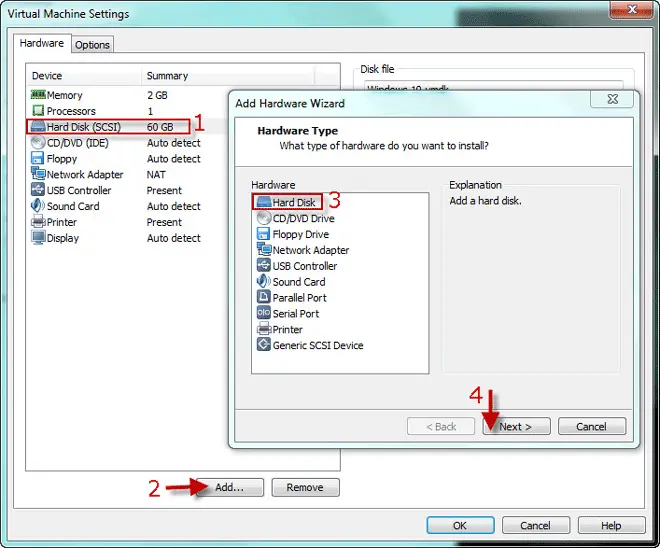Select the Generic SCSI Device icon
The width and height of the screenshot is (660, 548).
click(x=263, y=345)
